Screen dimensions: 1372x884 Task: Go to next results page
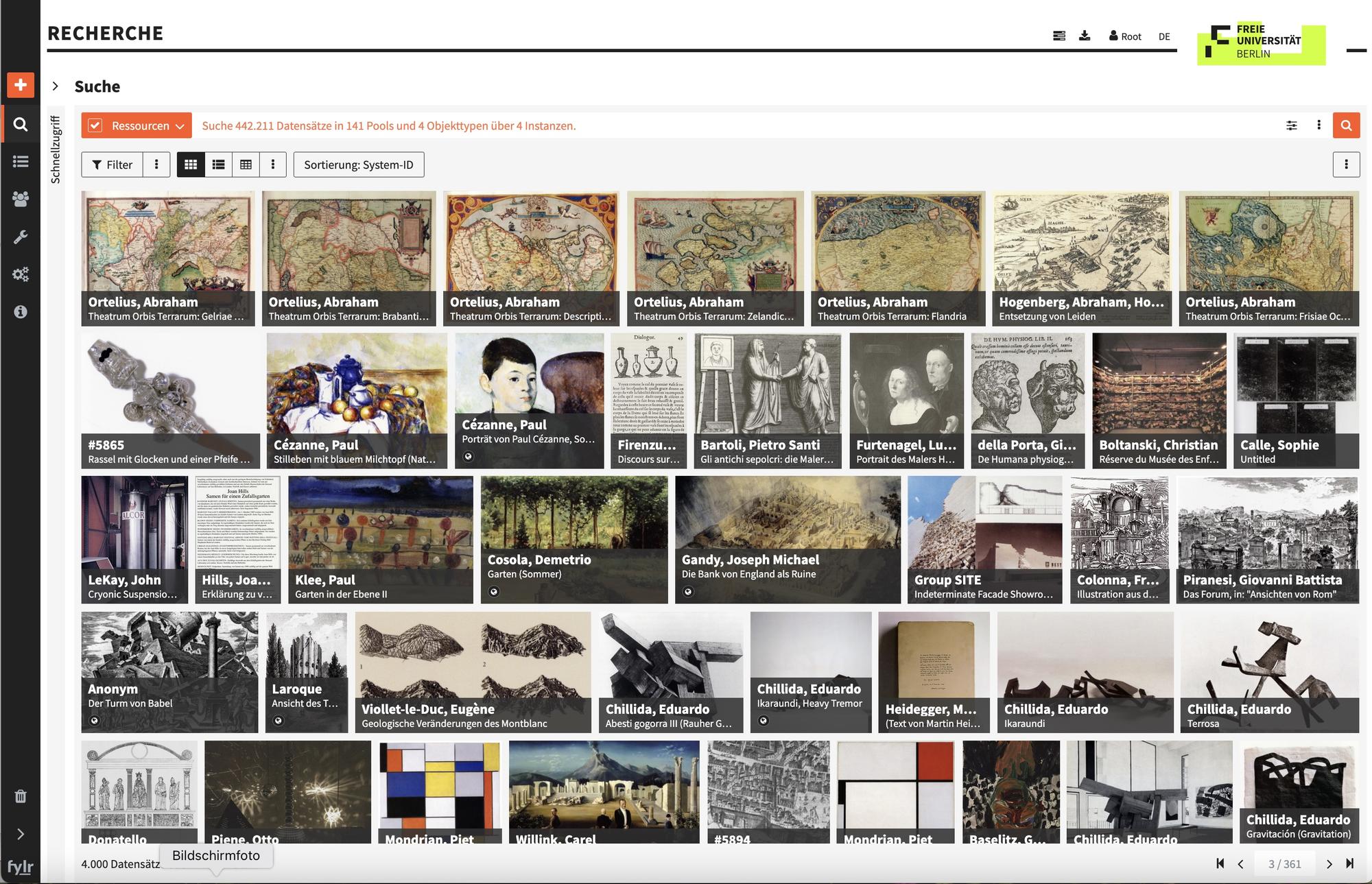tap(1329, 864)
